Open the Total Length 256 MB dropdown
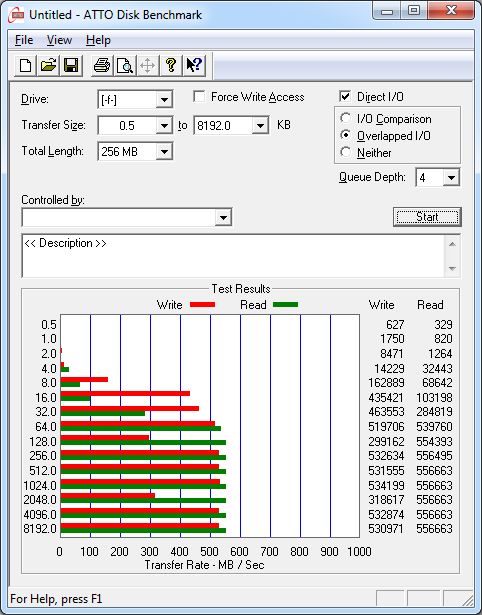This screenshot has height=615, width=482. point(164,151)
